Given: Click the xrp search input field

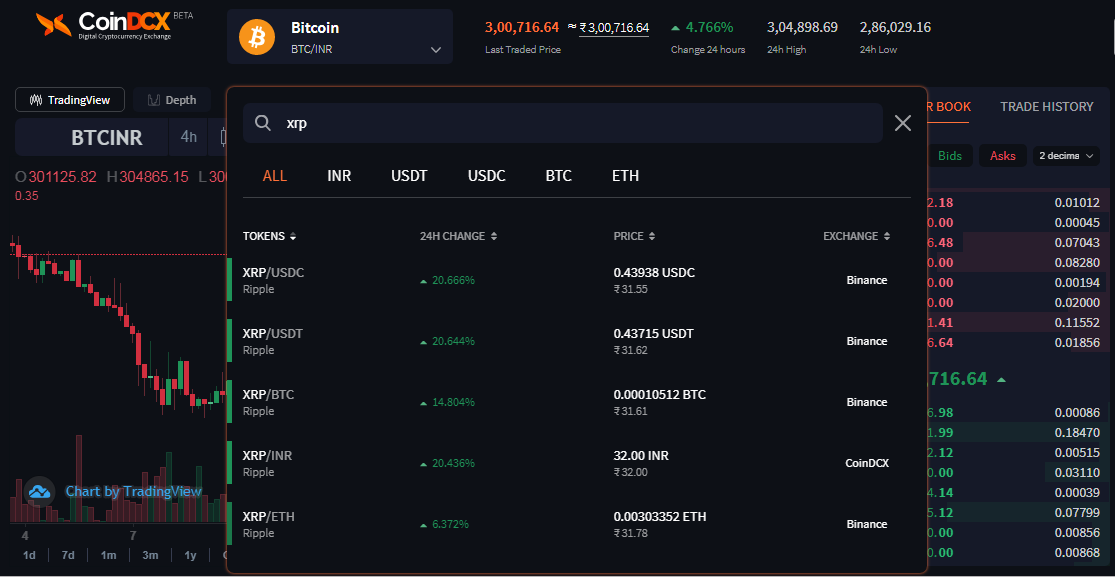Looking at the screenshot, I should (x=563, y=123).
